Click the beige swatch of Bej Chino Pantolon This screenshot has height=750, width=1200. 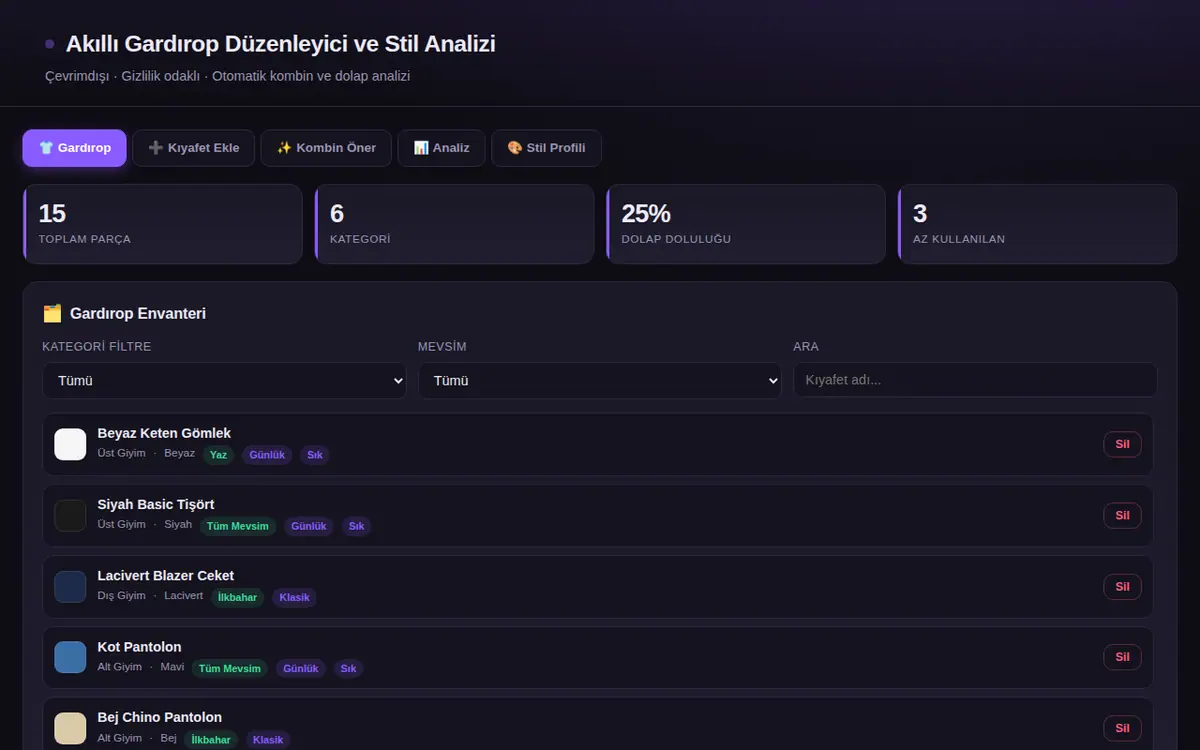(70, 728)
